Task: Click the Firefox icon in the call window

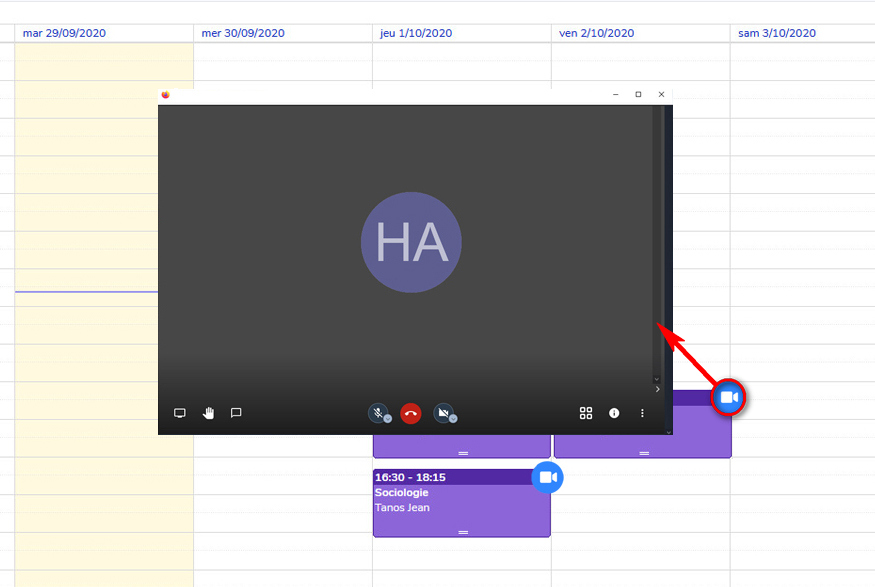Action: 165,95
